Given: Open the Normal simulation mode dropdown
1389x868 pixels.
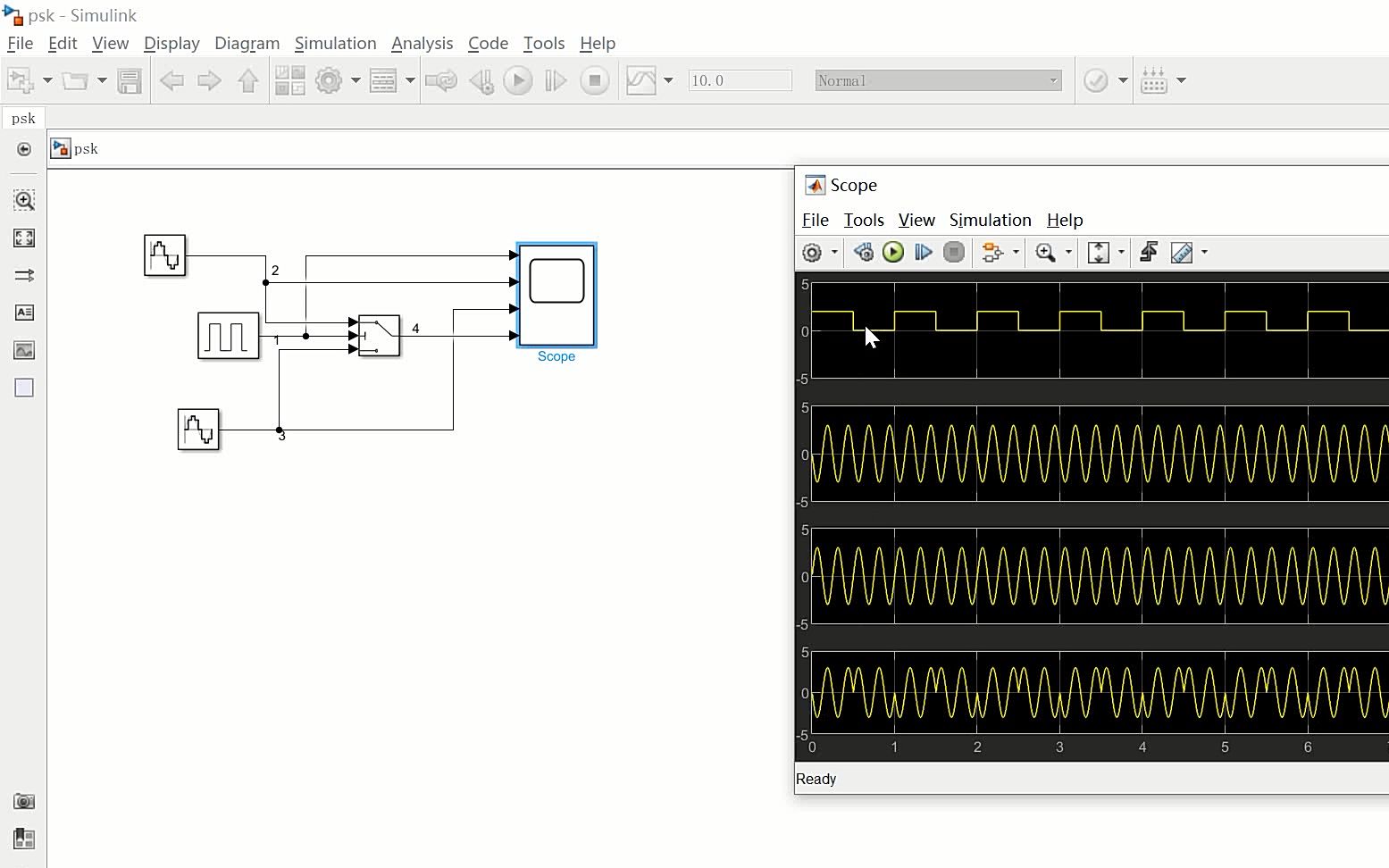Looking at the screenshot, I should 939,80.
